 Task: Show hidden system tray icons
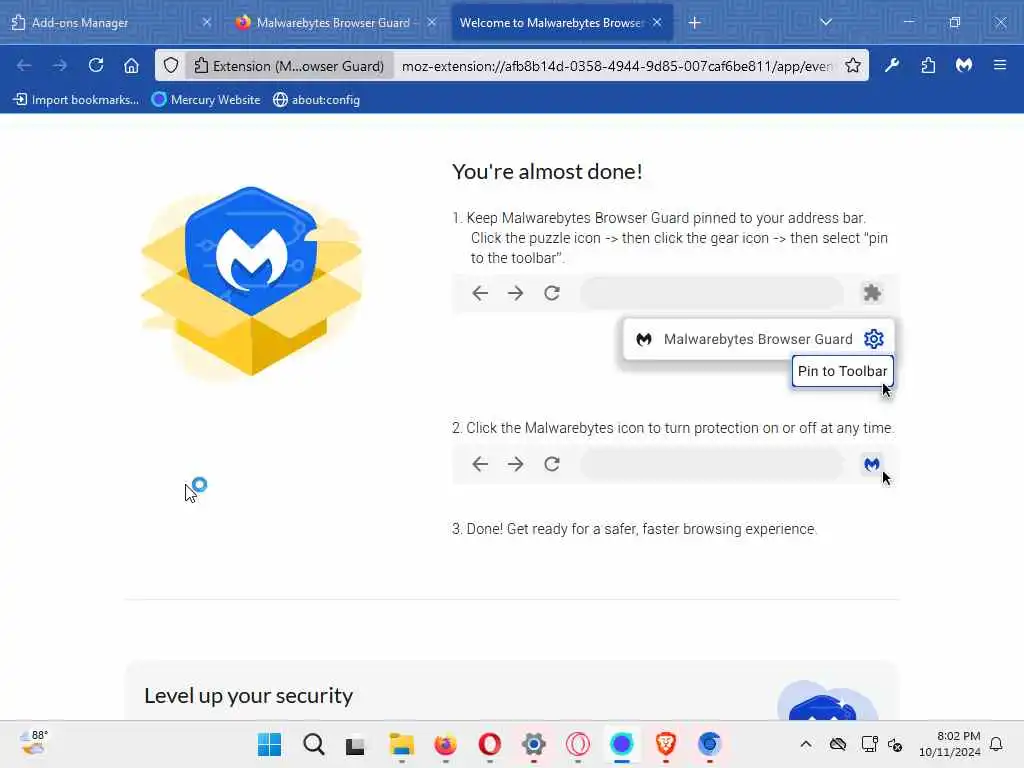[x=806, y=744]
